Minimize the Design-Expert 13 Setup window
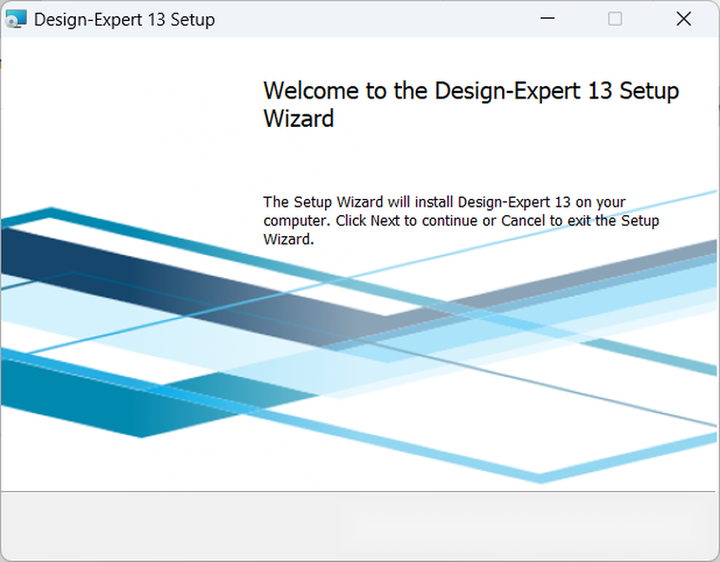Image resolution: width=720 pixels, height=562 pixels. click(547, 19)
